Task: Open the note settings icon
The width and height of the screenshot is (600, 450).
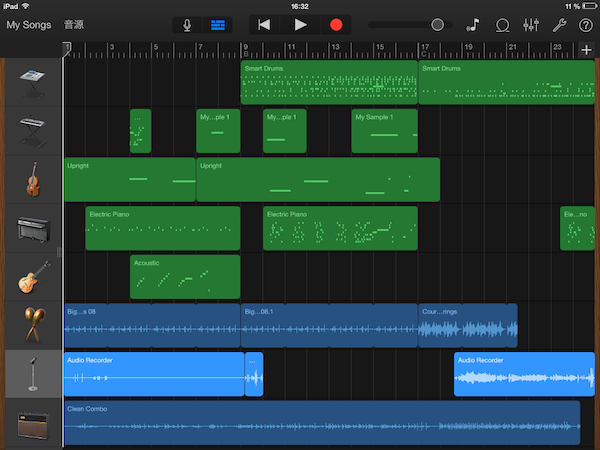Action: tap(473, 25)
